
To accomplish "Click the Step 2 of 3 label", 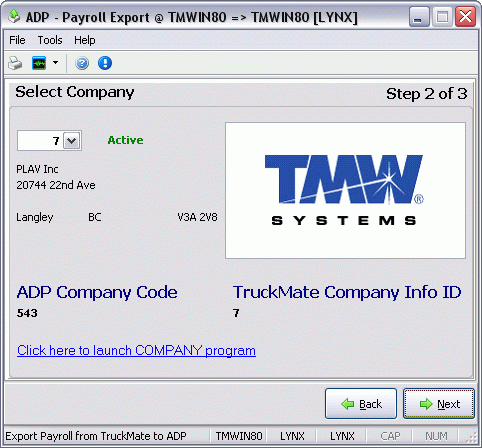I will click(x=427, y=94).
